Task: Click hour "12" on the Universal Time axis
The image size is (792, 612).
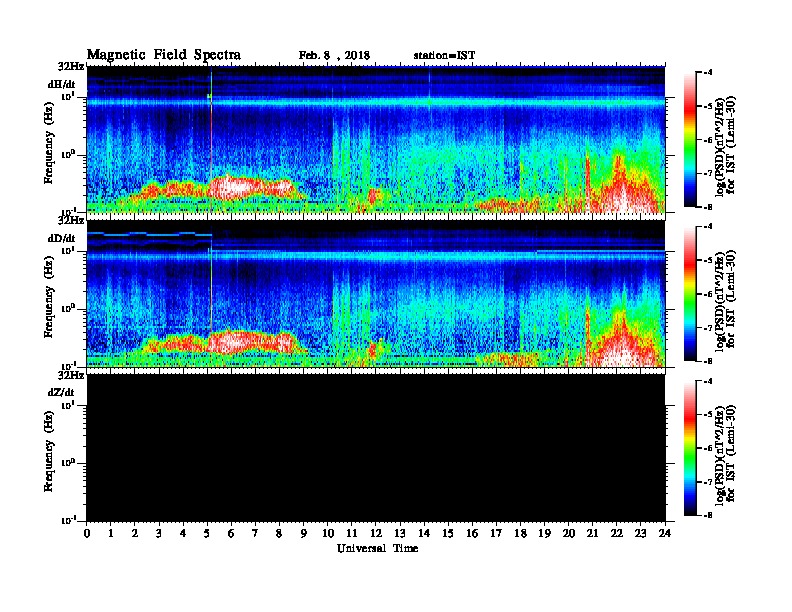Action: pos(375,533)
